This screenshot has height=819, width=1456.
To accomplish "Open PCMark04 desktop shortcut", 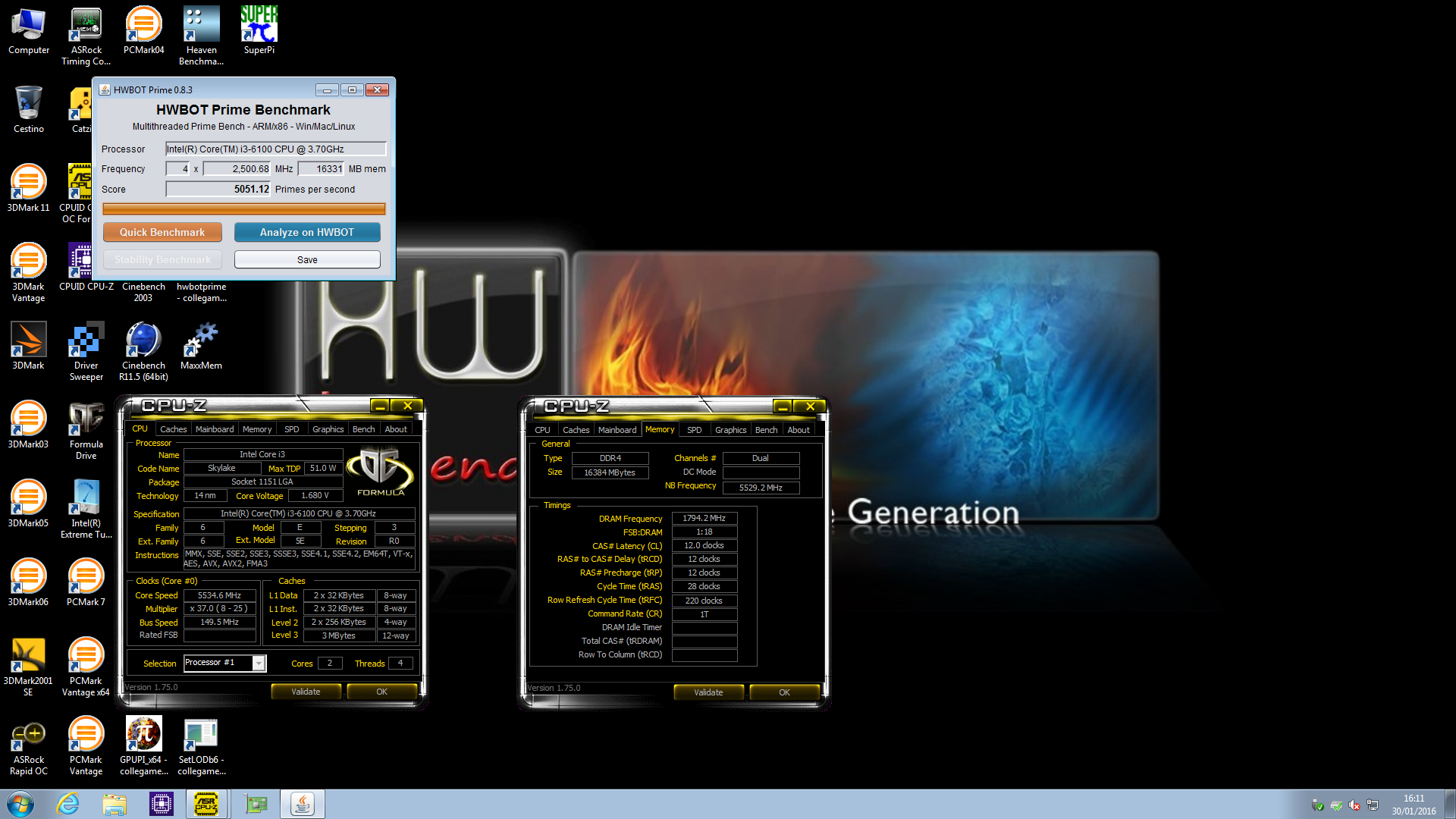I will [x=143, y=32].
